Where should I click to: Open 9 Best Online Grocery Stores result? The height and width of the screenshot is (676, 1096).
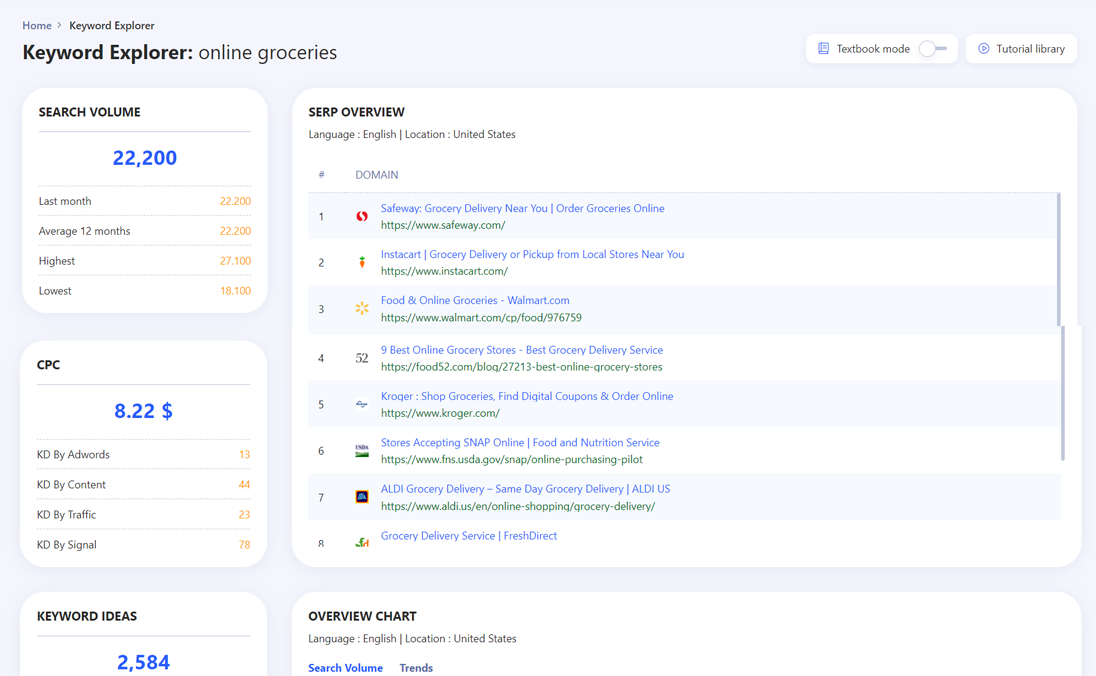tap(522, 350)
